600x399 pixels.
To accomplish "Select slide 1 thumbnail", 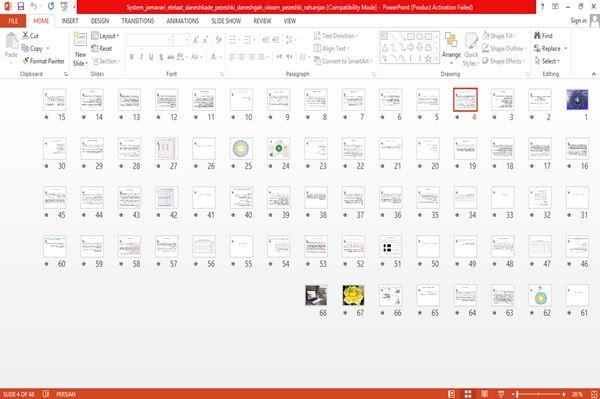I will pyautogui.click(x=577, y=99).
